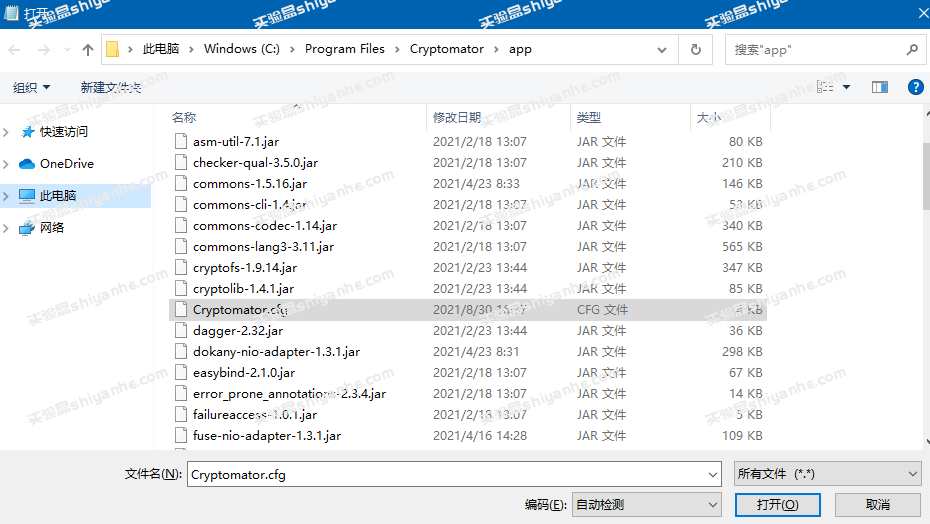This screenshot has width=930, height=524.
Task: Select file fuse-nio-adapter-1.3.1.jar
Action: tap(266, 436)
